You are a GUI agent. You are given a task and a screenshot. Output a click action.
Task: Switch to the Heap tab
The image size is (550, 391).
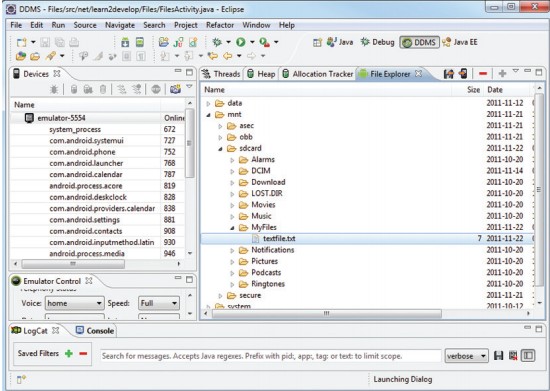click(261, 74)
